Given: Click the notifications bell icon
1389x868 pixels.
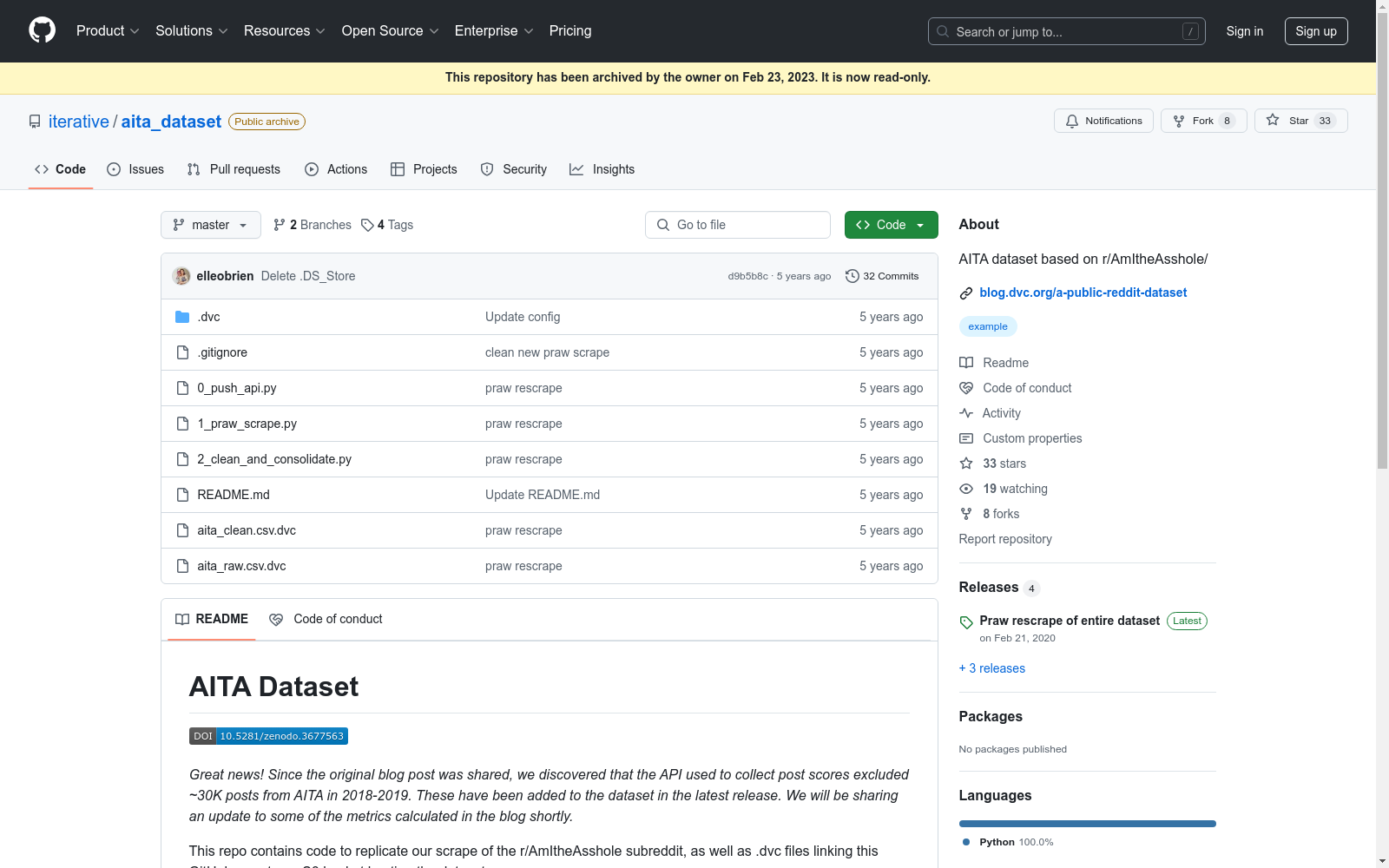Looking at the screenshot, I should 1072,122.
